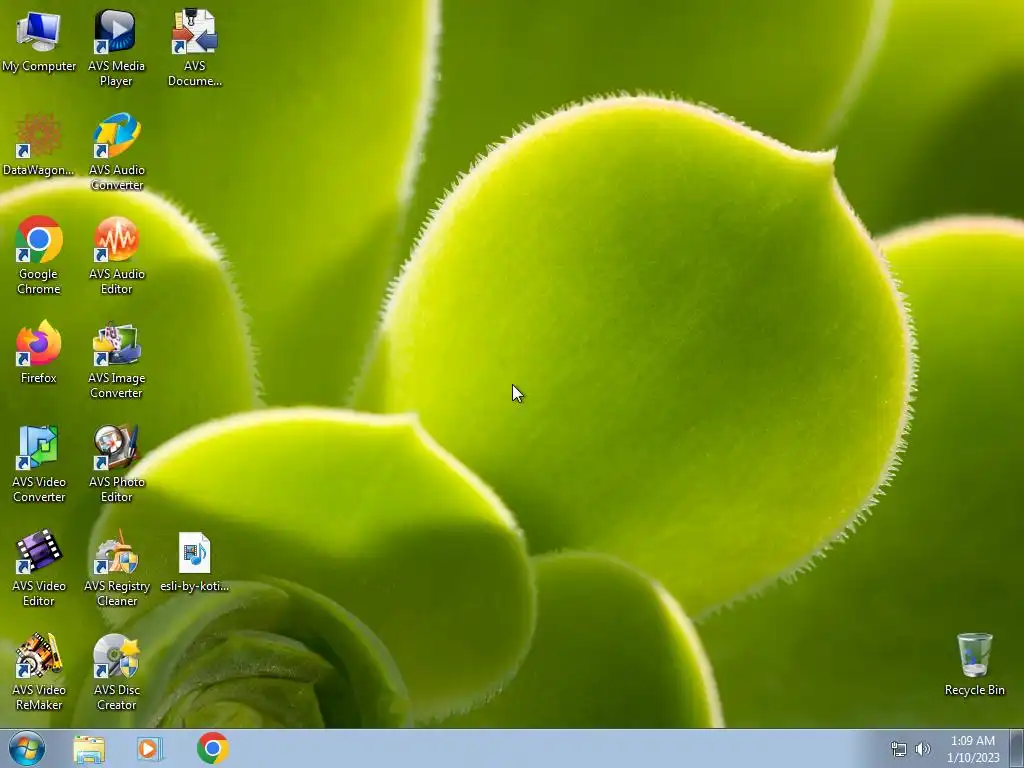Select the esli-by-koti media file
The width and height of the screenshot is (1024, 768).
tap(195, 562)
